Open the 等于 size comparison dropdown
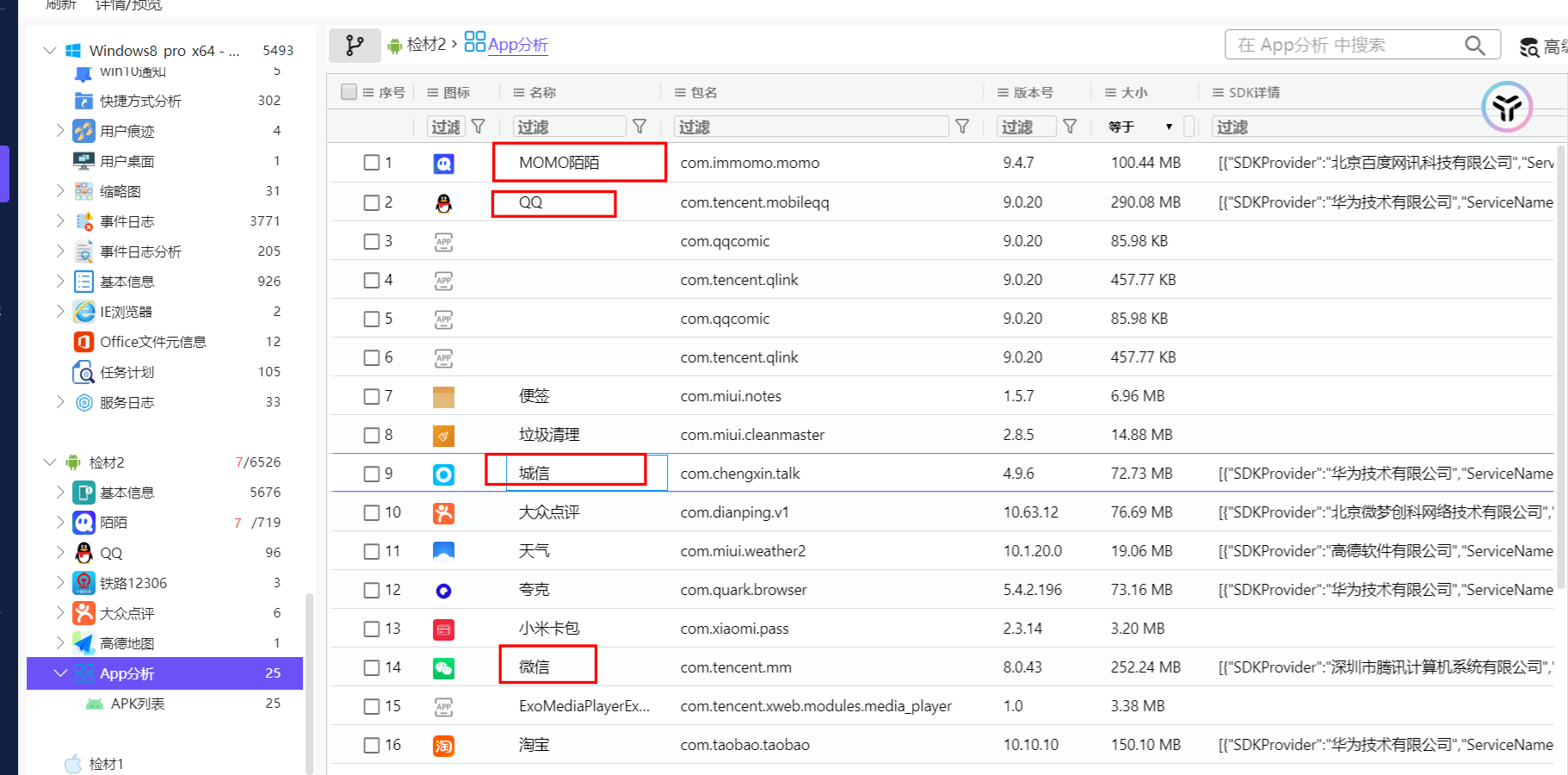The height and width of the screenshot is (775, 1568). 1141,127
